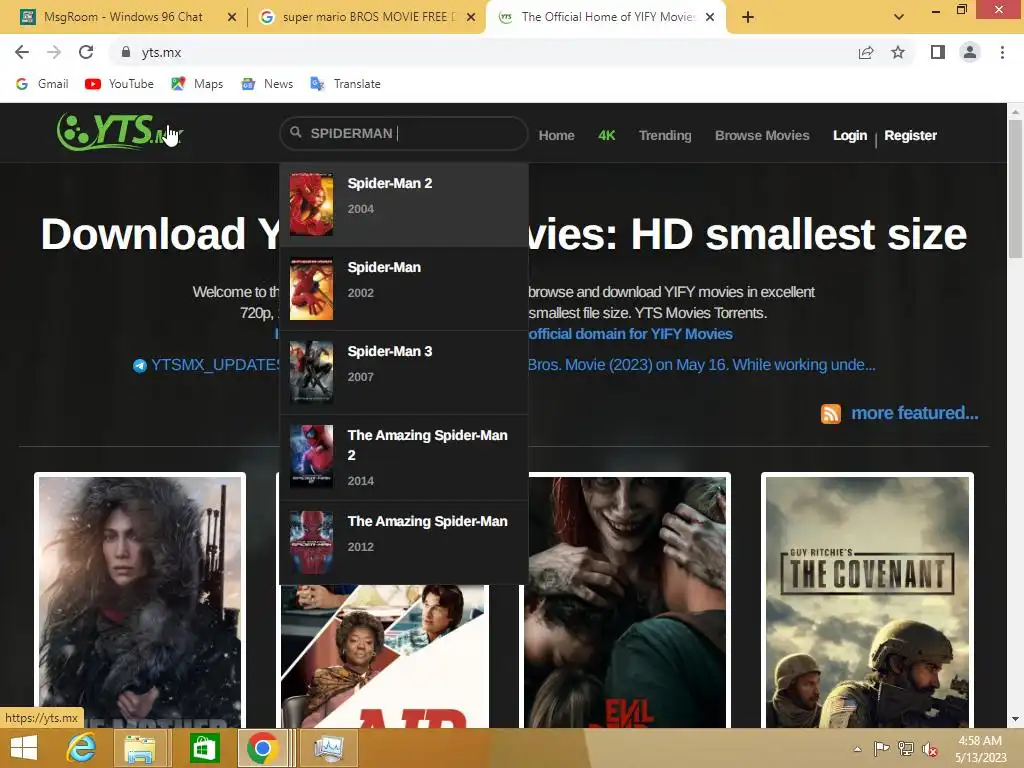Open the Trending nav link
This screenshot has height=768, width=1024.
coord(665,135)
